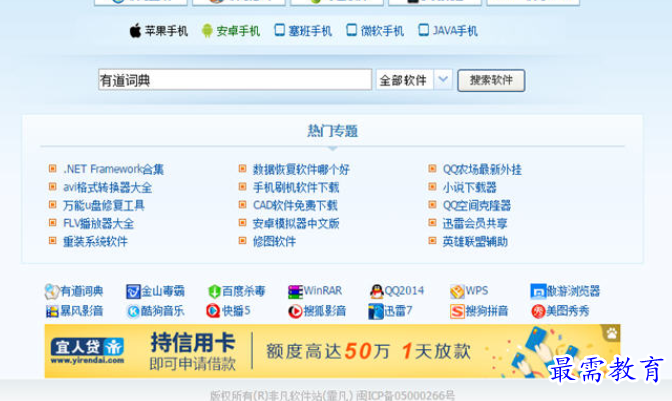This screenshot has width=672, height=401.
Task: Open the QQ农场最新外挂 link
Action: 482,169
